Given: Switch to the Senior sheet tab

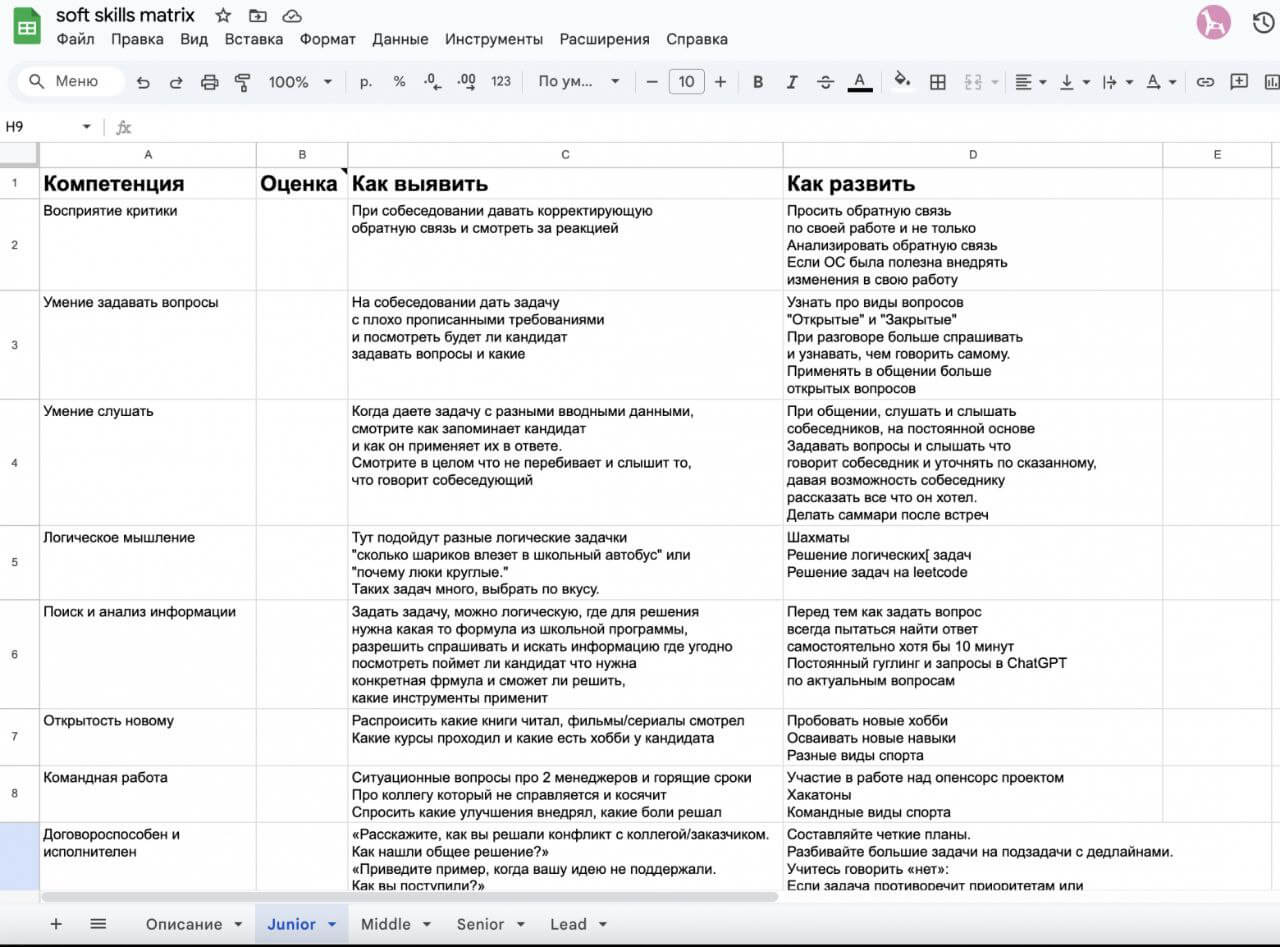Looking at the screenshot, I should [x=480, y=924].
